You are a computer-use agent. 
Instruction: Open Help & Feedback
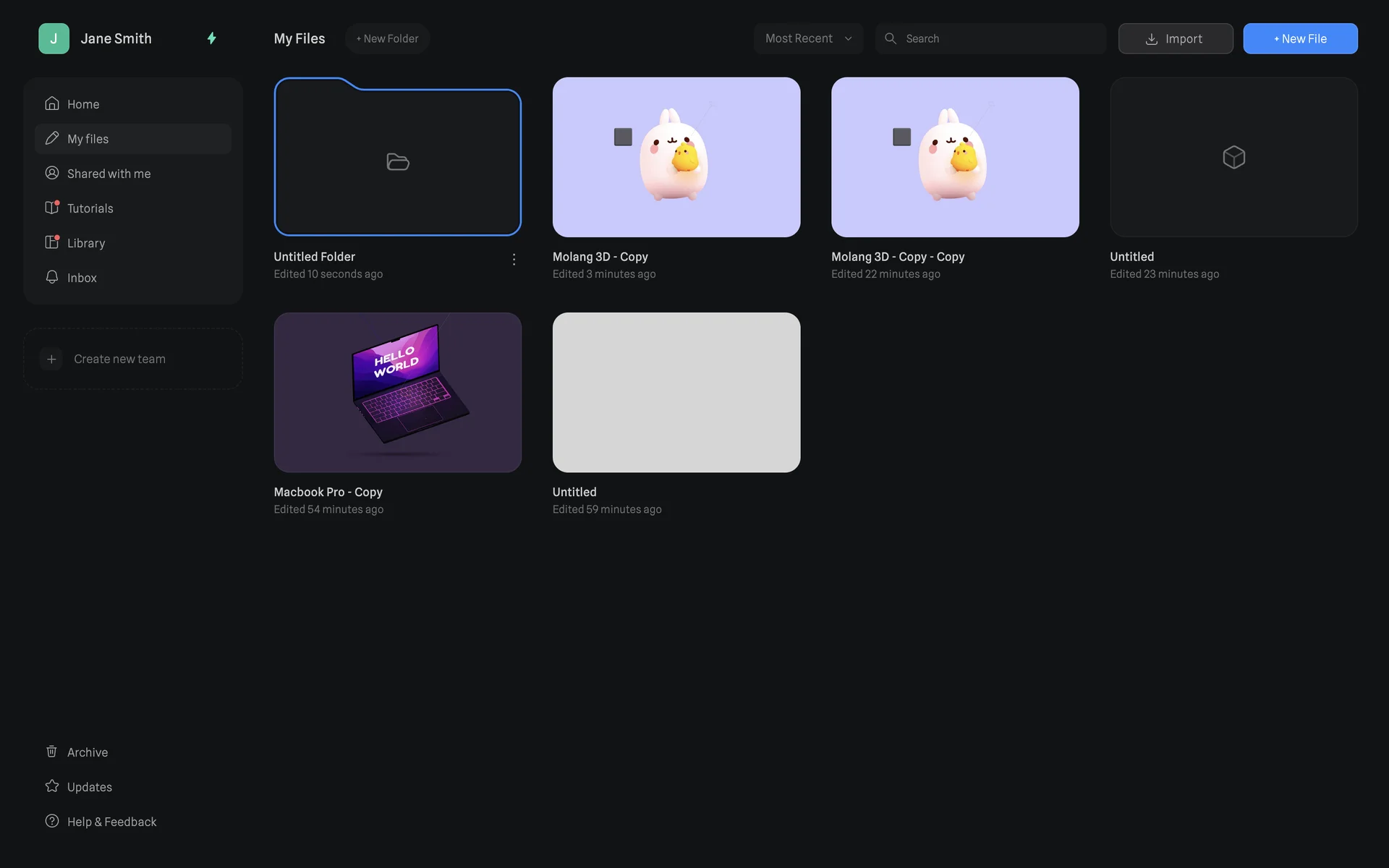click(x=111, y=822)
